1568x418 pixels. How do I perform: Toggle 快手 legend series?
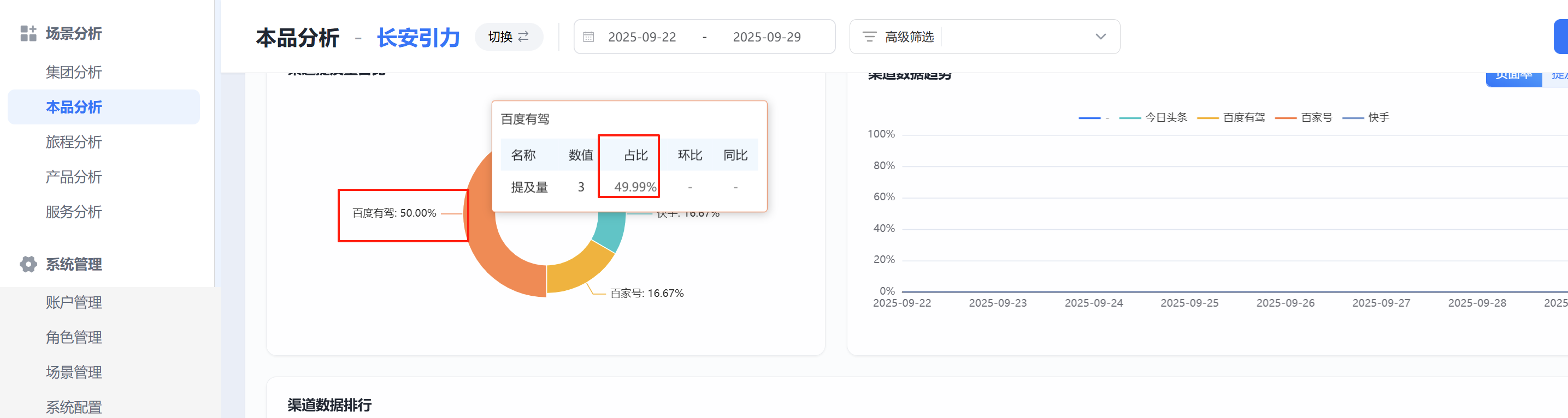click(x=1366, y=117)
